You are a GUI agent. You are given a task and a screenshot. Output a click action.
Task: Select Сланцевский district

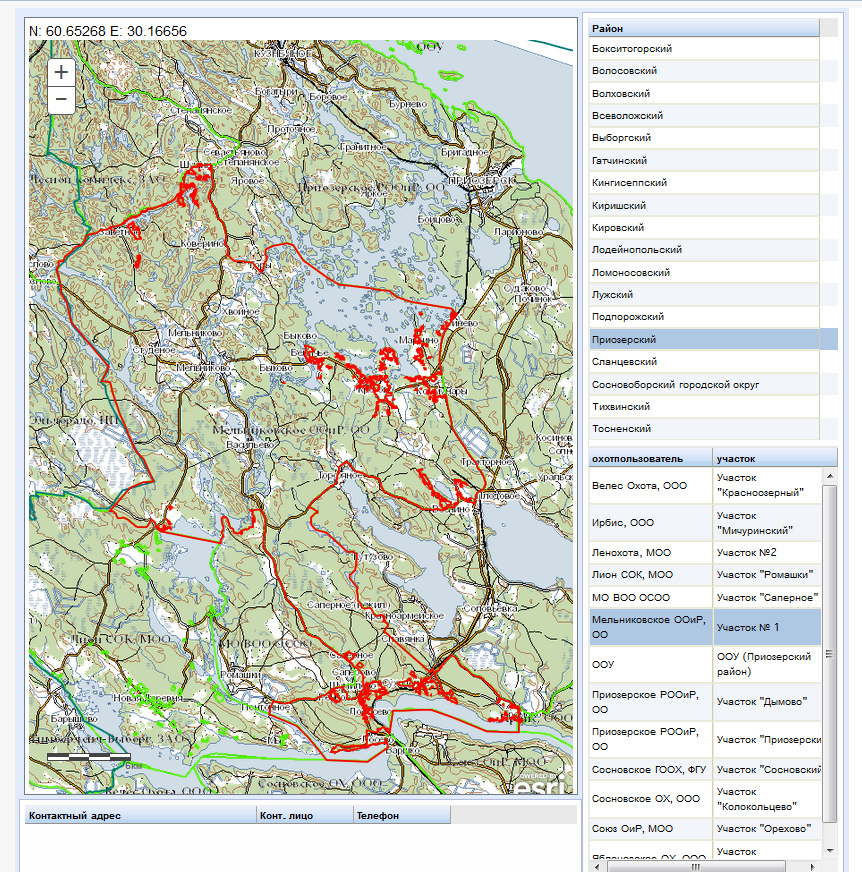tap(704, 362)
